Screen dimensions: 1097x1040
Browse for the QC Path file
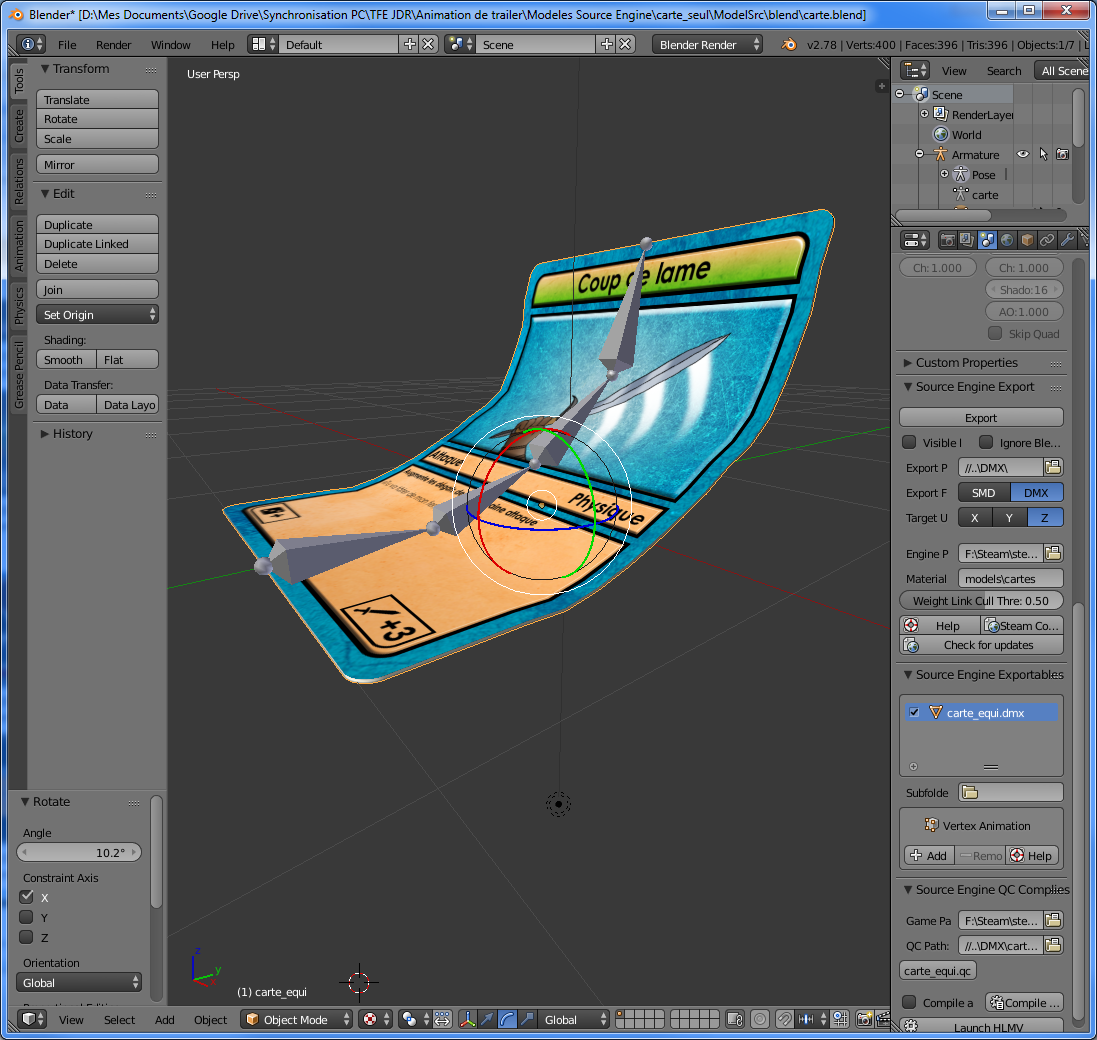(x=1054, y=946)
